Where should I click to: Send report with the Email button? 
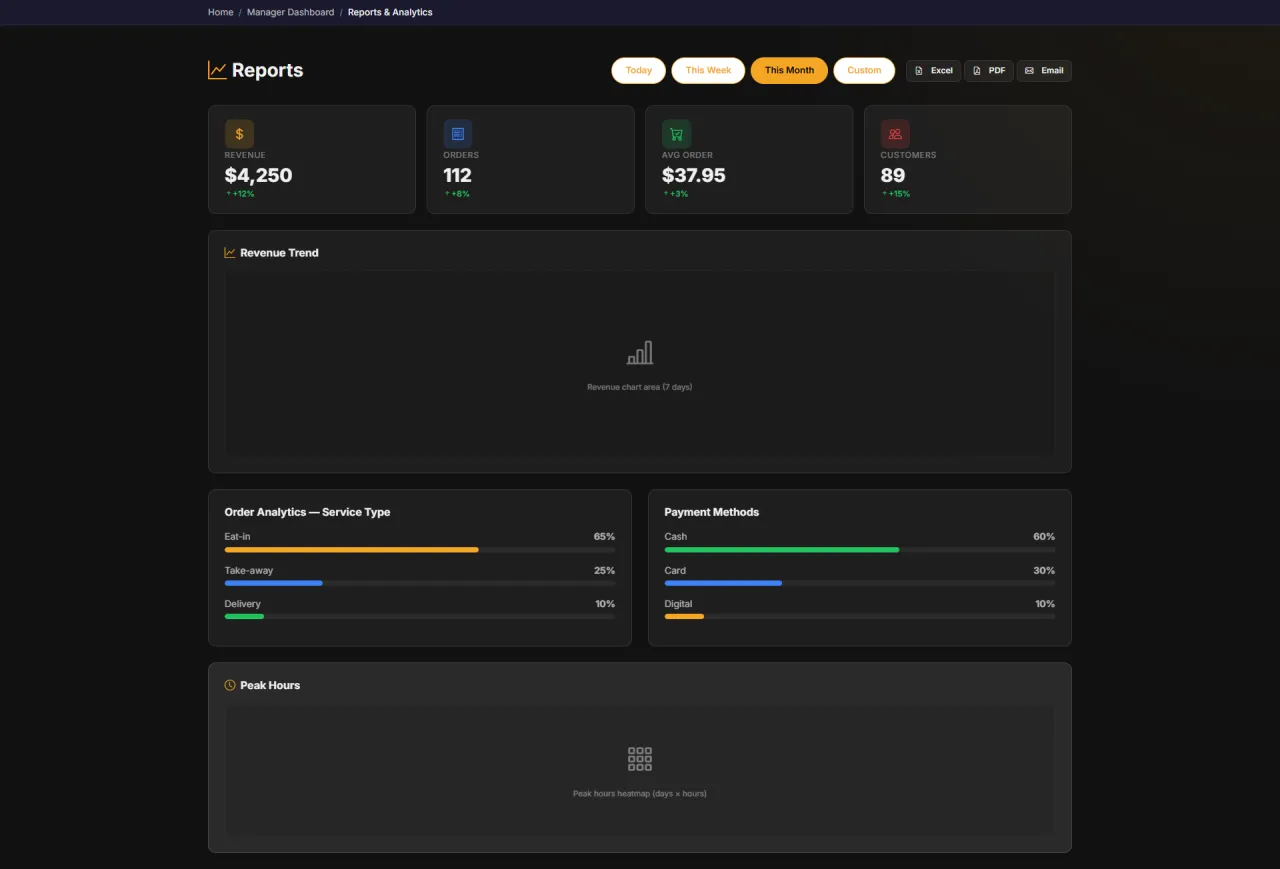click(x=1044, y=71)
